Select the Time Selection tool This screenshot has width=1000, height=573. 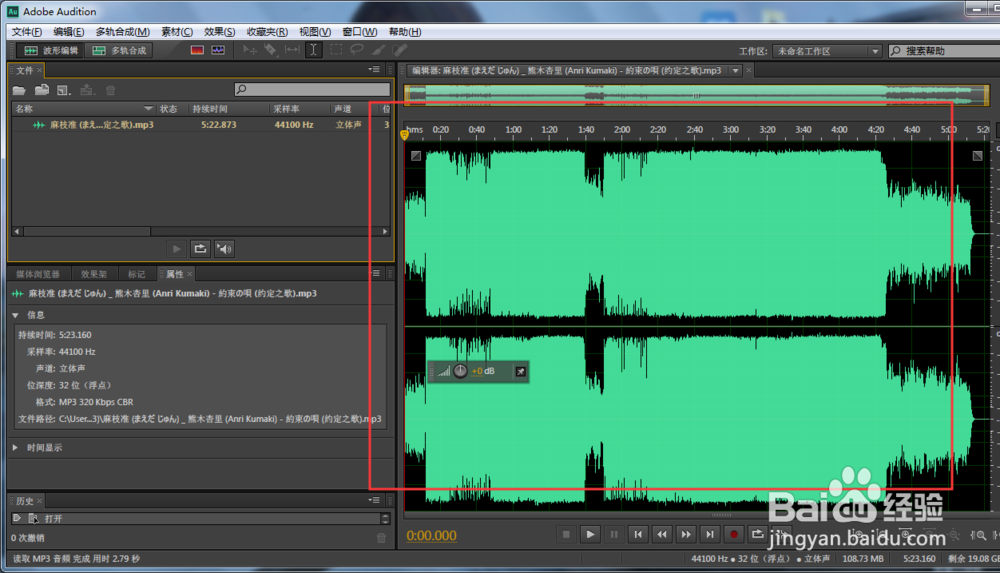point(313,50)
